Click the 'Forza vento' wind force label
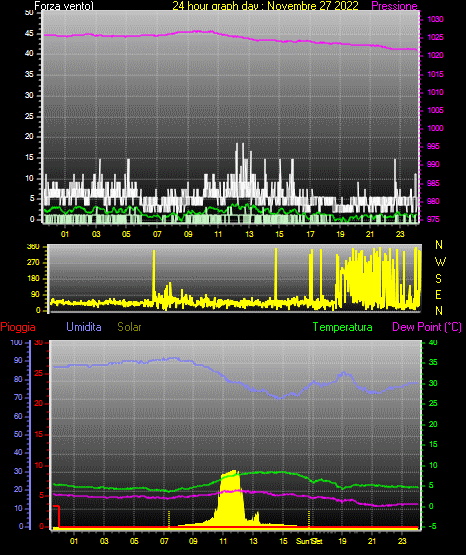Image resolution: width=466 pixels, height=555 pixels. pos(64,6)
